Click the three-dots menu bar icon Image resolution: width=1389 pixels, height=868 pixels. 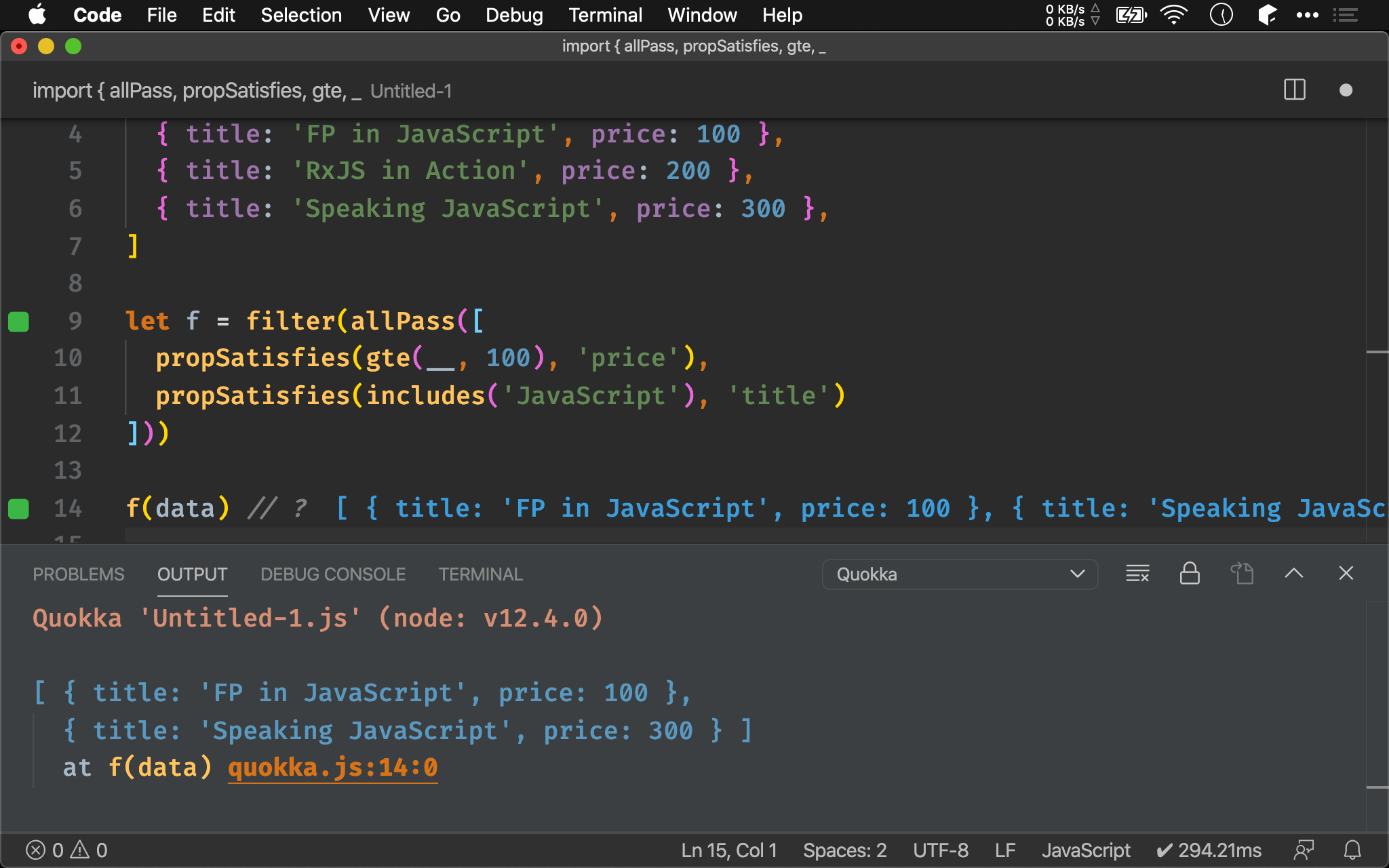coord(1307,15)
